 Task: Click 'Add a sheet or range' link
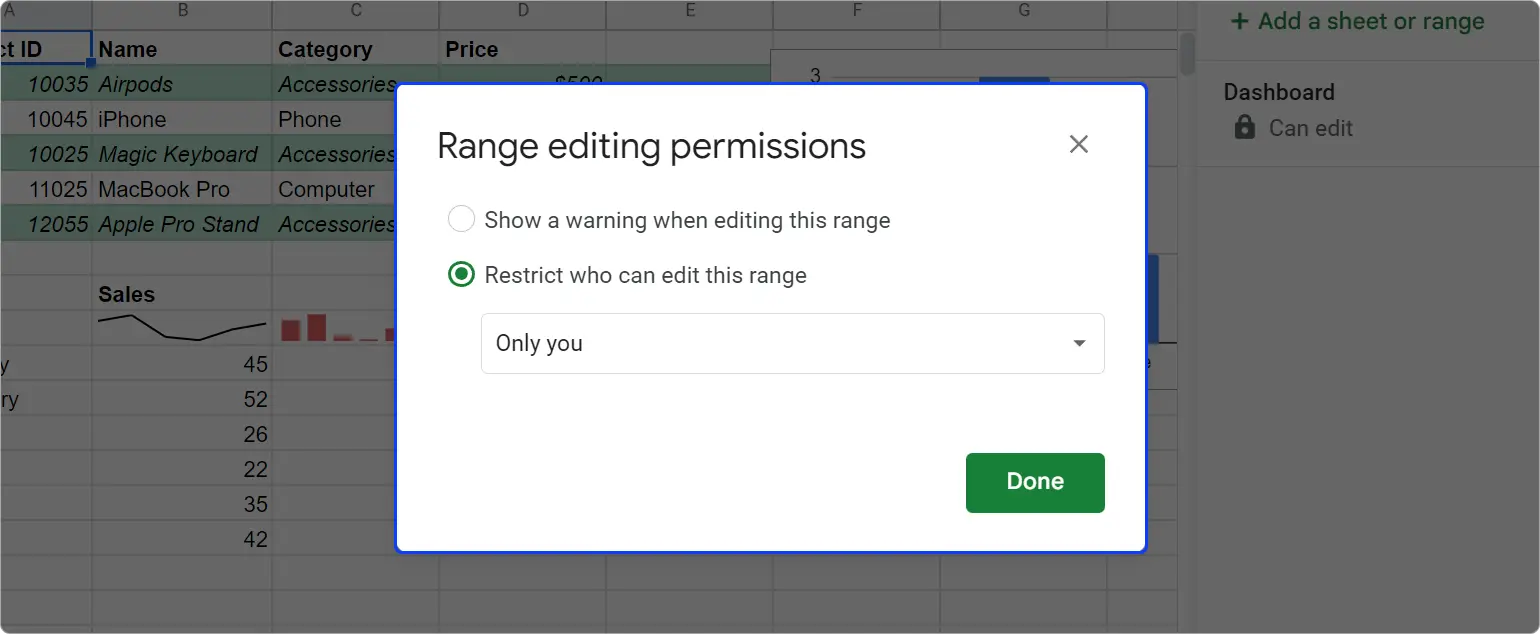point(1370,22)
